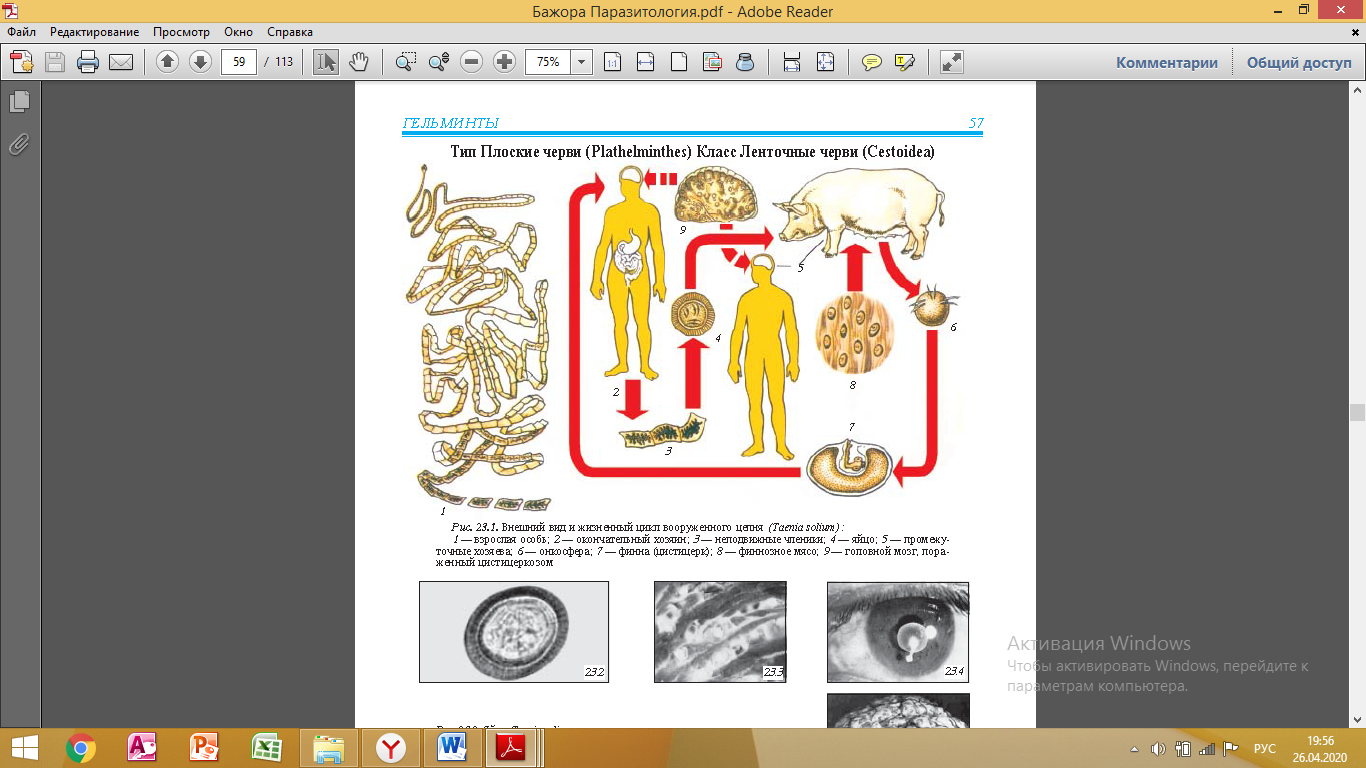Open File Explorer from taskbar
The width and height of the screenshot is (1366, 768).
328,748
